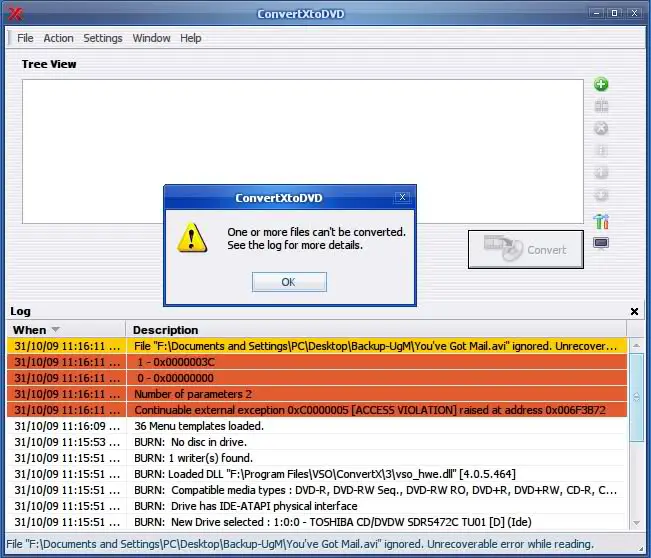Select log row 'BURN: 1 writer(s) found.'
Viewport: 651px width, 558px height.
(x=317, y=458)
